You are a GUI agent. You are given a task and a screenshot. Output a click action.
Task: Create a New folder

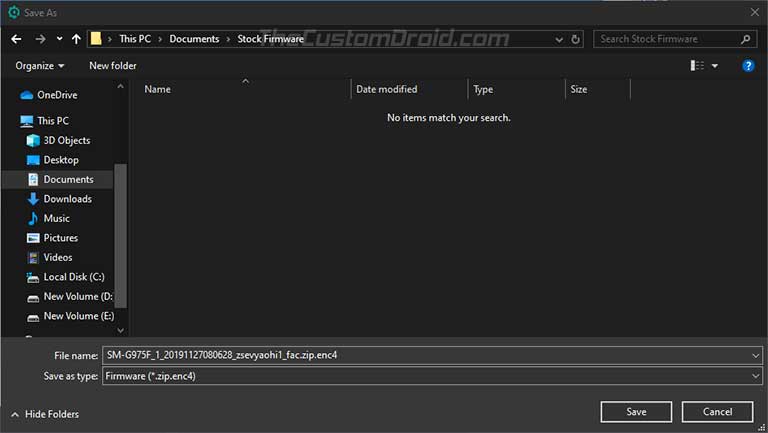point(113,66)
